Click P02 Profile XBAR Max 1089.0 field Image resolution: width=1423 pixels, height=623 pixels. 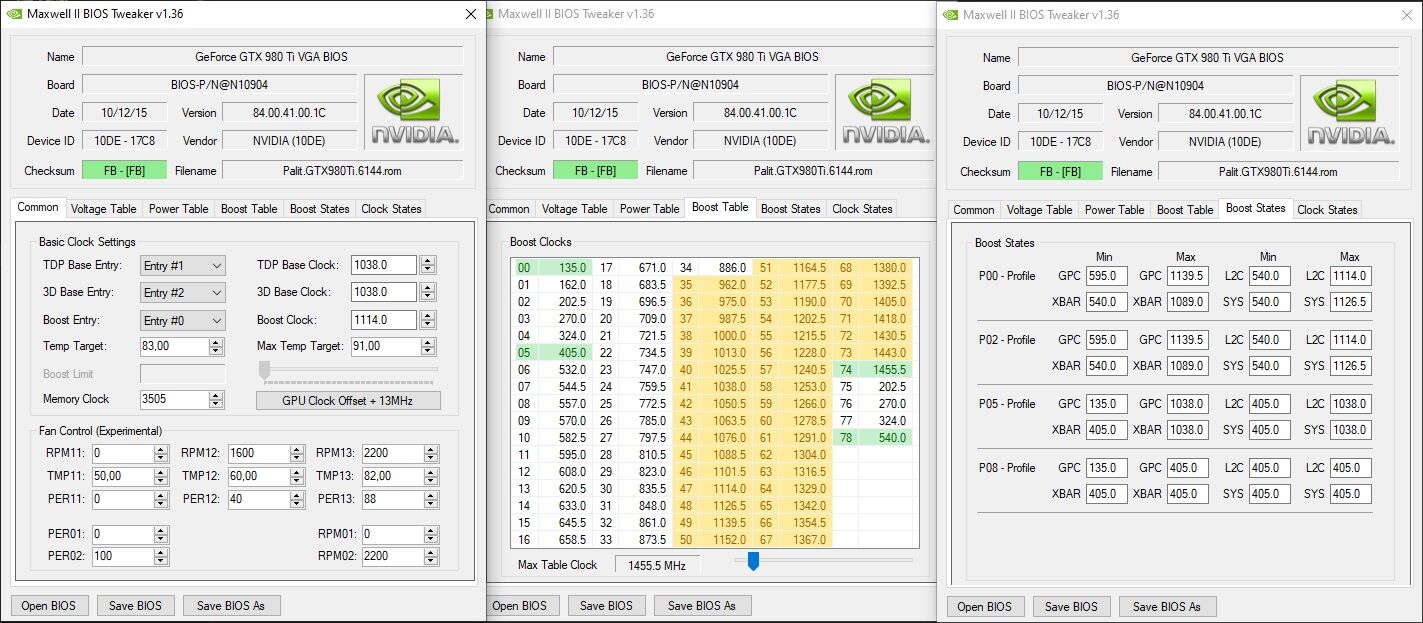(1188, 365)
